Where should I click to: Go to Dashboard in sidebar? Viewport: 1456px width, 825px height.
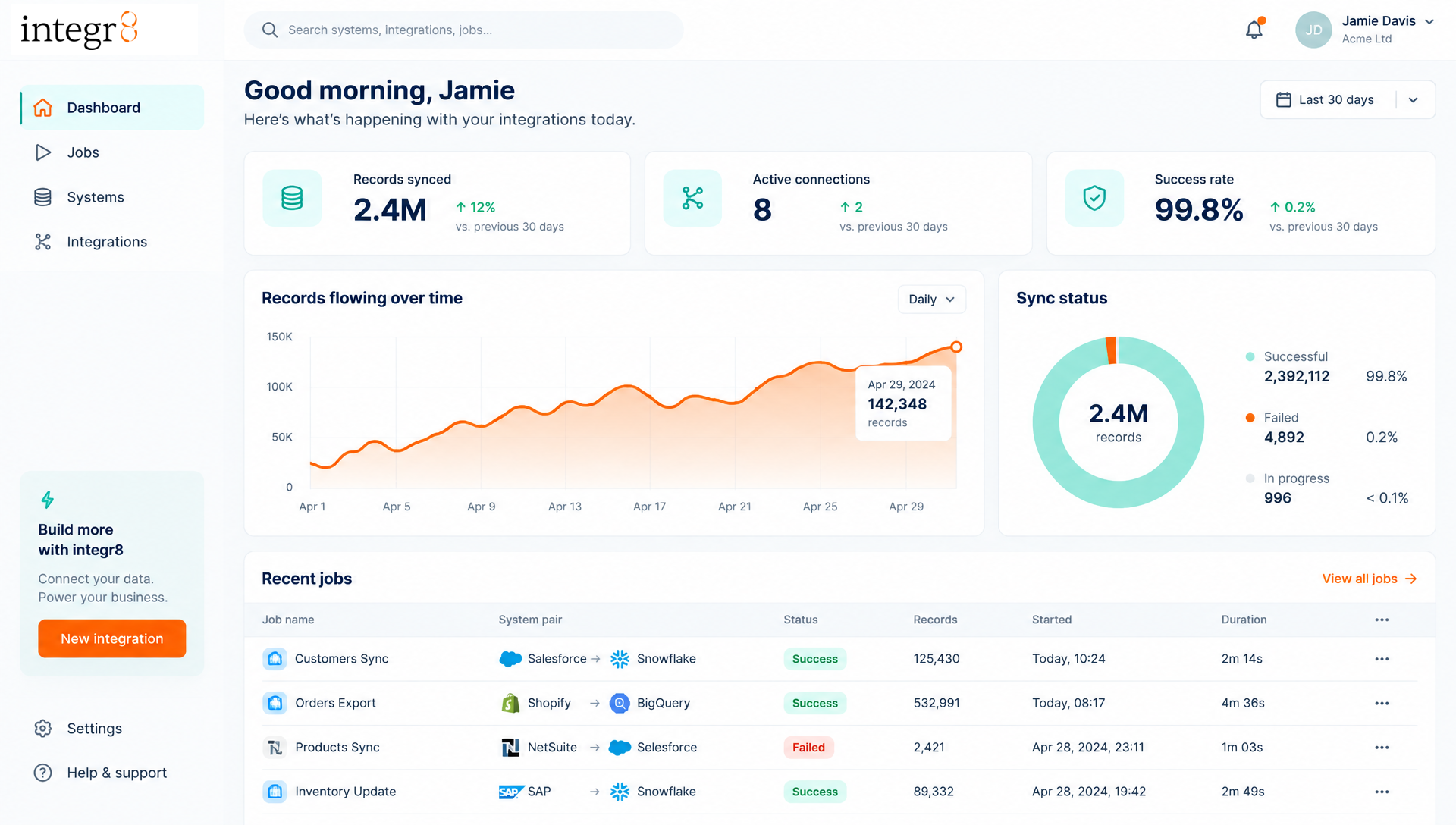111,108
